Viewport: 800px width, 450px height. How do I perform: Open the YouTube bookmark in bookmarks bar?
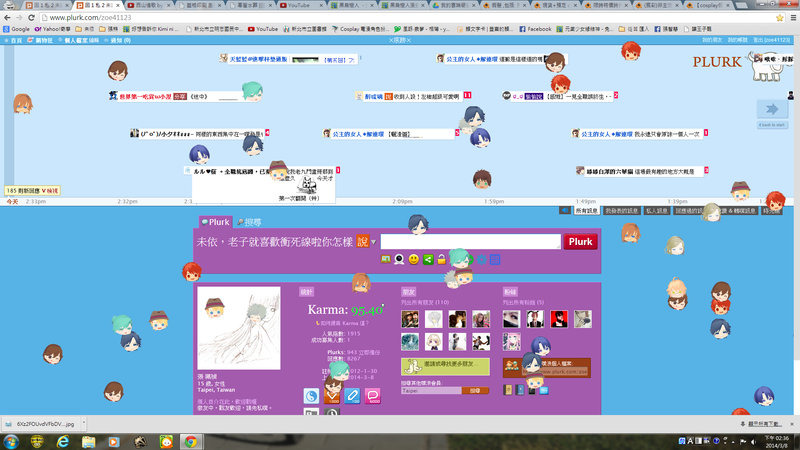coord(263,29)
